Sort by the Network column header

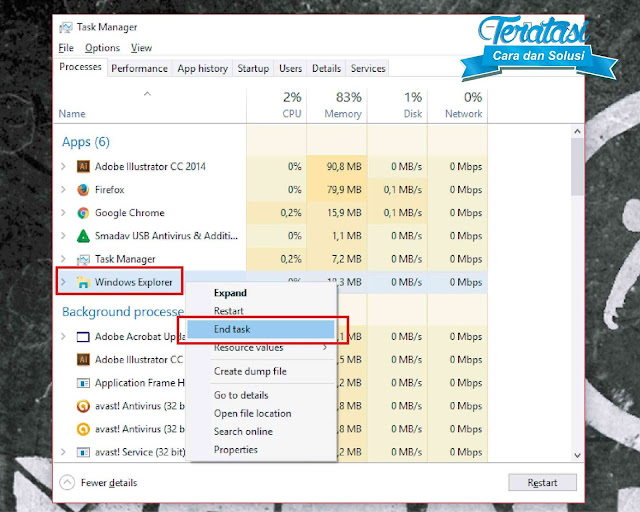tap(458, 106)
